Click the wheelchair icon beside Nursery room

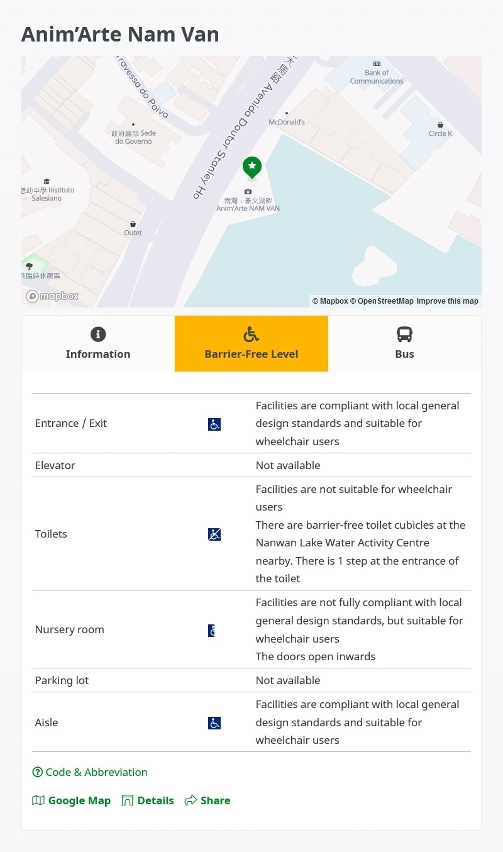(212, 630)
